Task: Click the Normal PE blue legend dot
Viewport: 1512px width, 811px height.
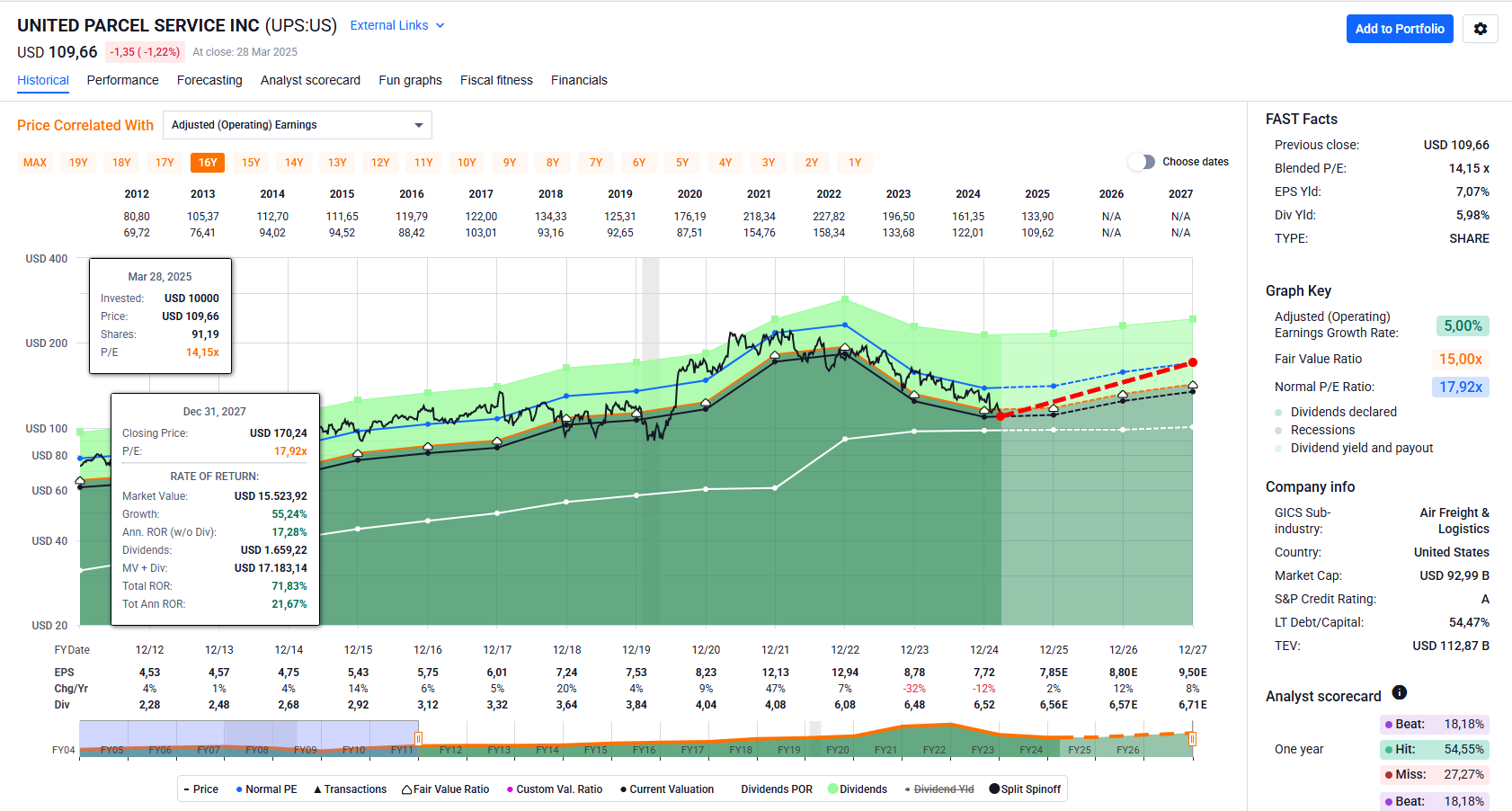Action: [x=239, y=789]
